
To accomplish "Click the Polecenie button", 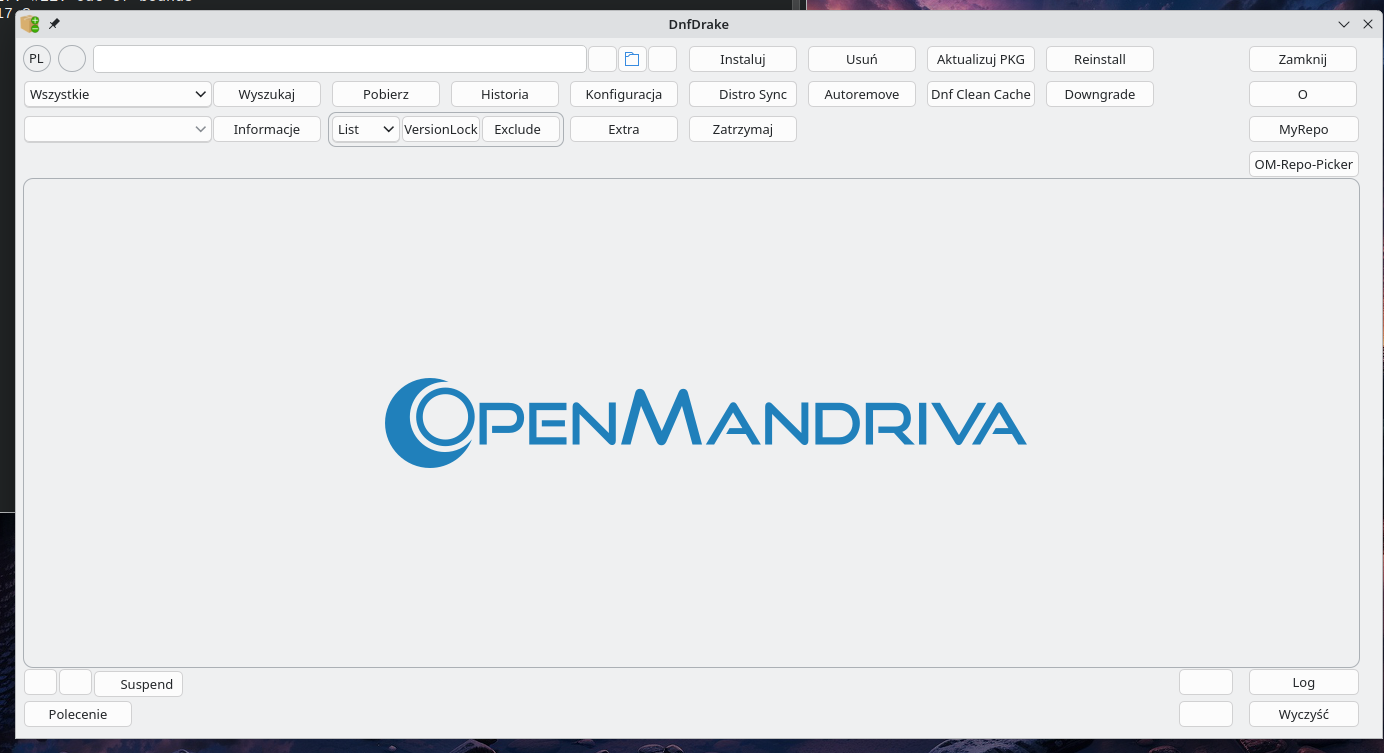I will click(78, 714).
